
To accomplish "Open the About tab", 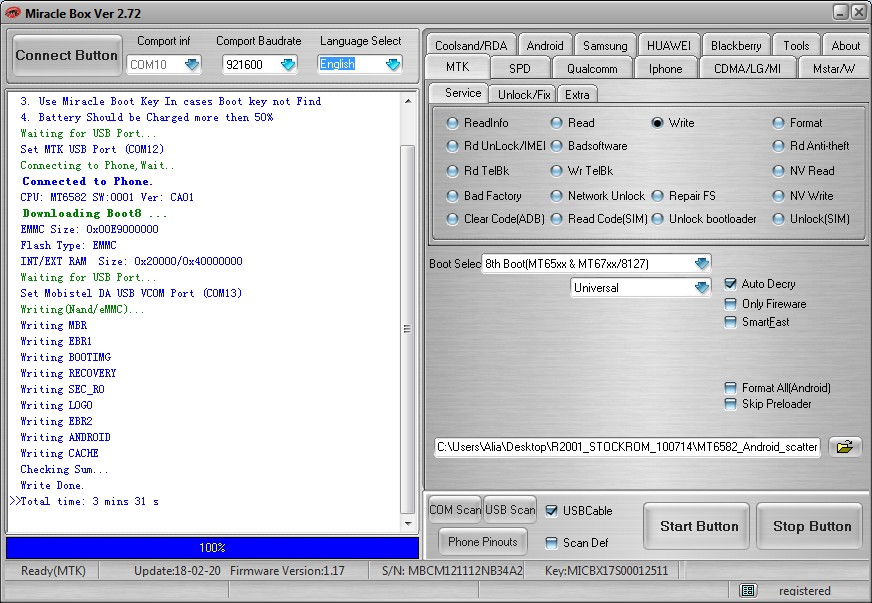I will pyautogui.click(x=845, y=45).
